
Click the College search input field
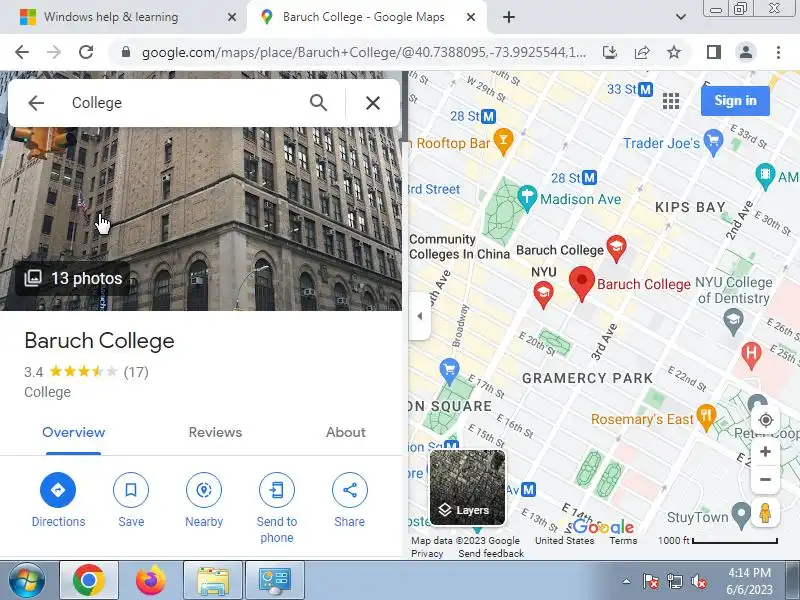(184, 103)
